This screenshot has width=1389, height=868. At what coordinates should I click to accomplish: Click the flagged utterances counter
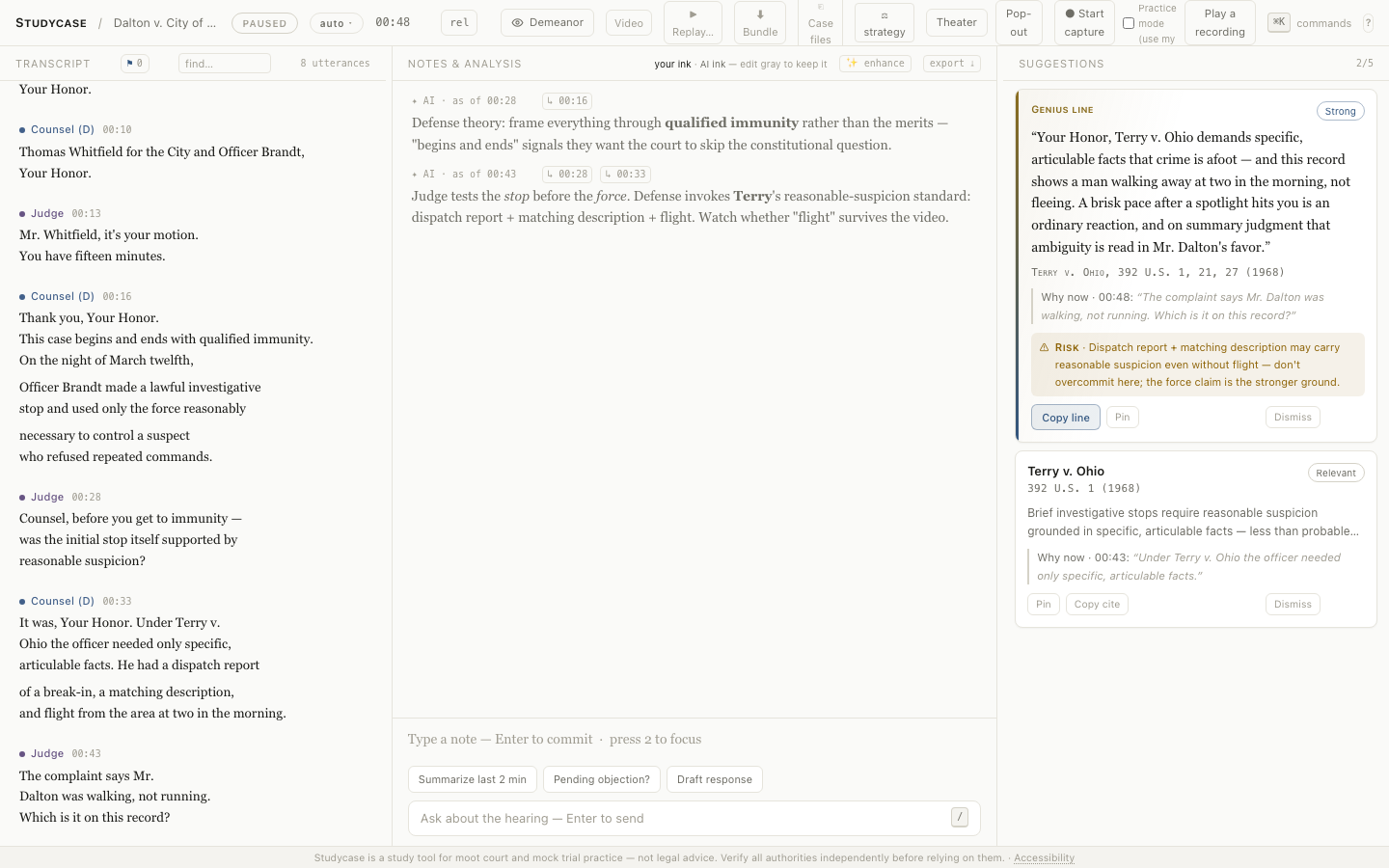click(x=135, y=64)
